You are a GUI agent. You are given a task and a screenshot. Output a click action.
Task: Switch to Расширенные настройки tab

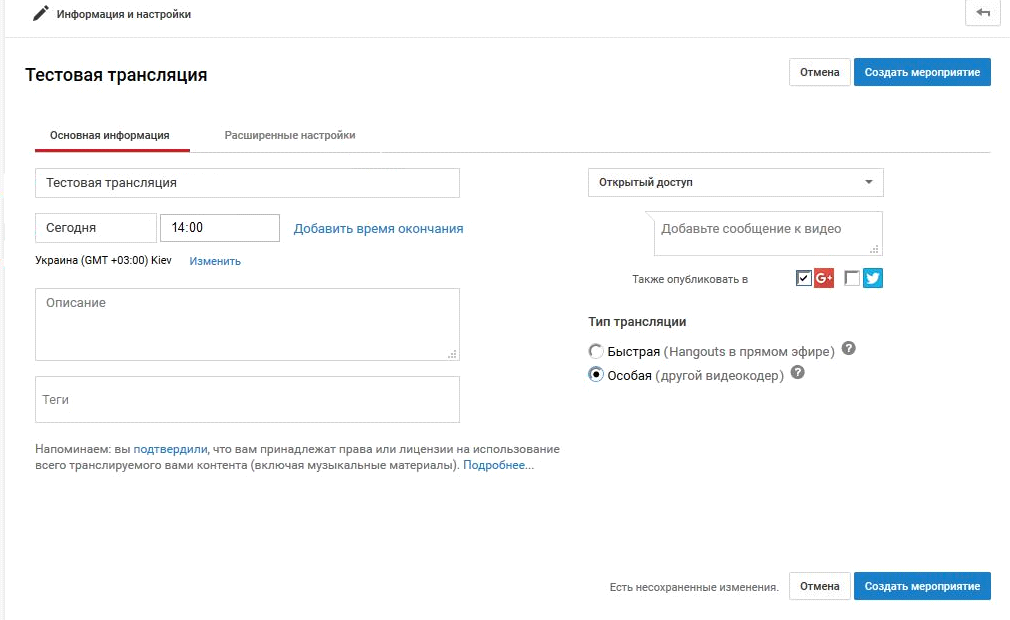(x=290, y=135)
